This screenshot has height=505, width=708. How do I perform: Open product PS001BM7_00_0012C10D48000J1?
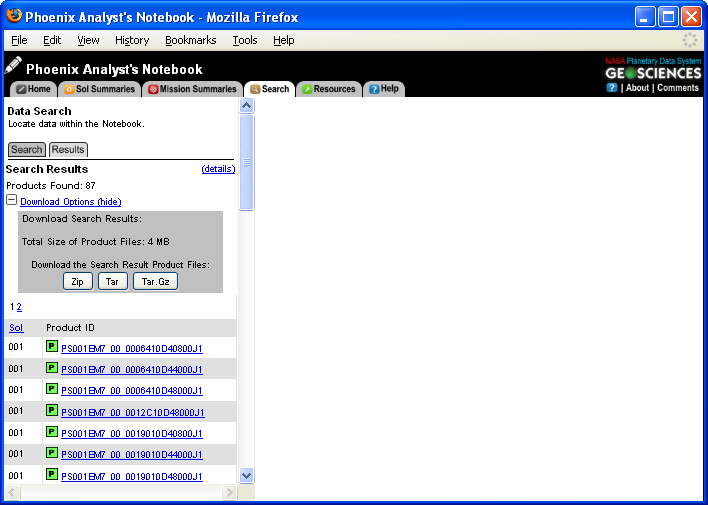[x=133, y=413]
